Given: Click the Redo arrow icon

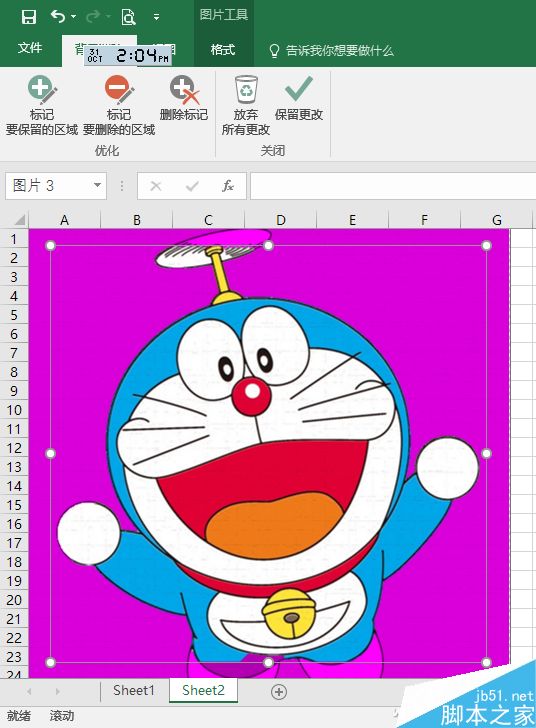Looking at the screenshot, I should 93,17.
